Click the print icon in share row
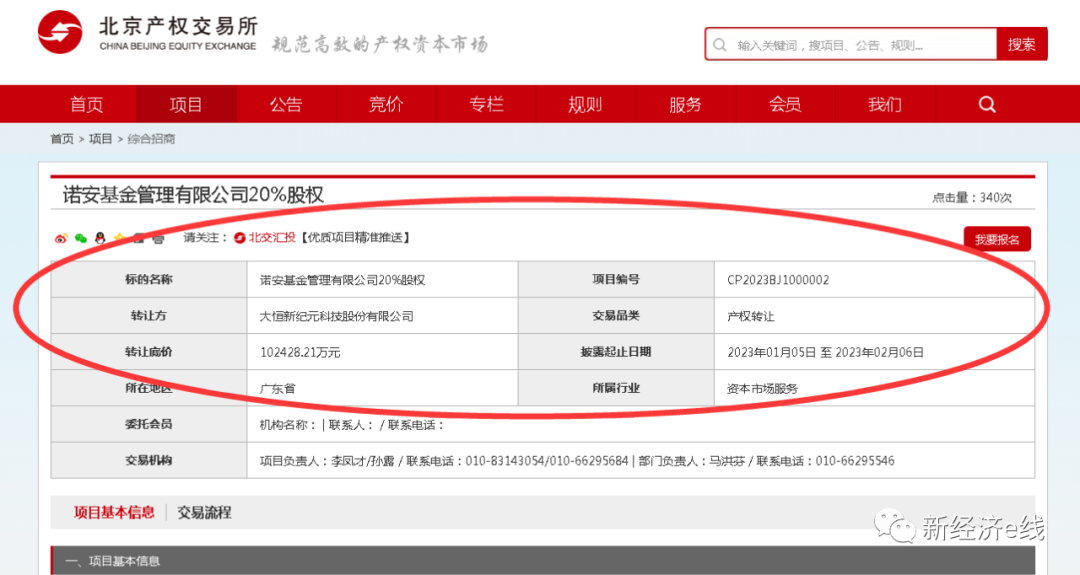The image size is (1080, 575). pyautogui.click(x=158, y=238)
